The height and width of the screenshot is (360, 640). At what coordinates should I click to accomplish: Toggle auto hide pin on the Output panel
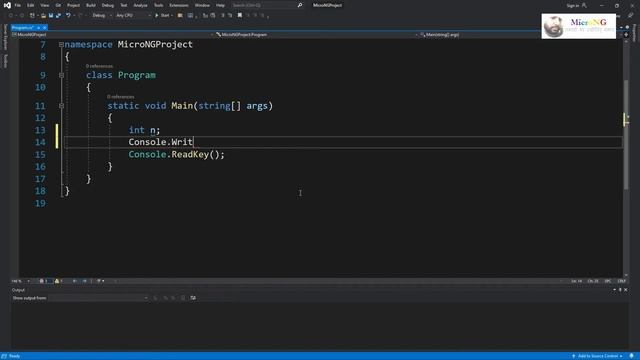tap(620, 290)
